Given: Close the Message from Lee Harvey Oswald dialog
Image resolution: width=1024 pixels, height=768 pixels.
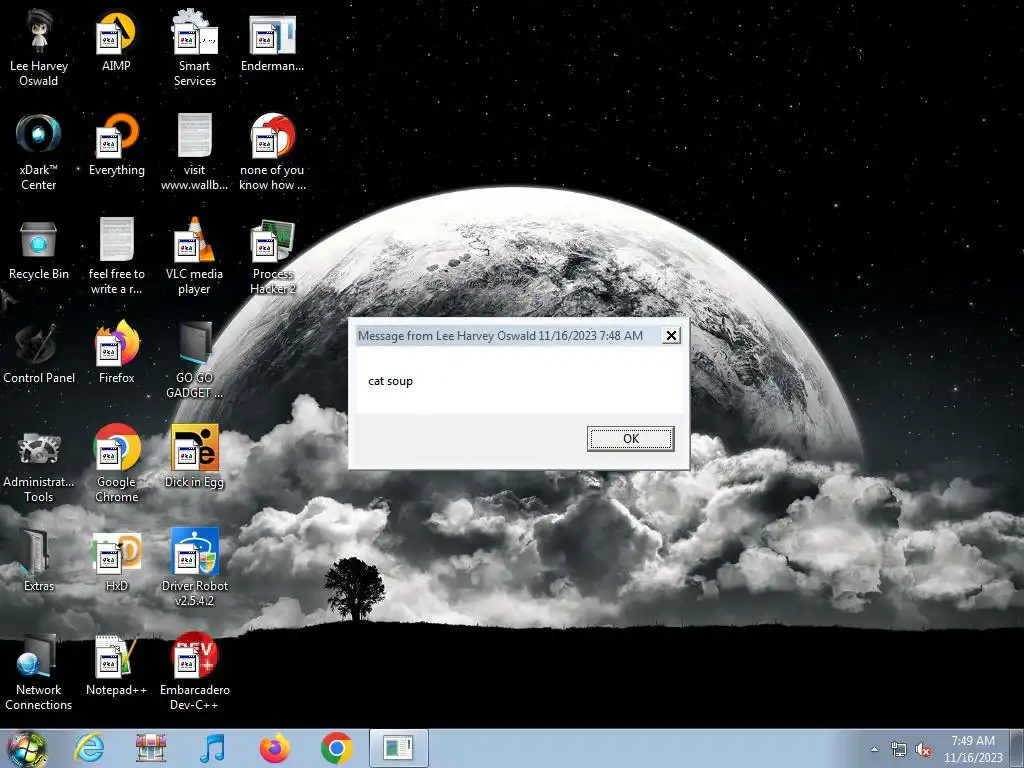Looking at the screenshot, I should (671, 336).
